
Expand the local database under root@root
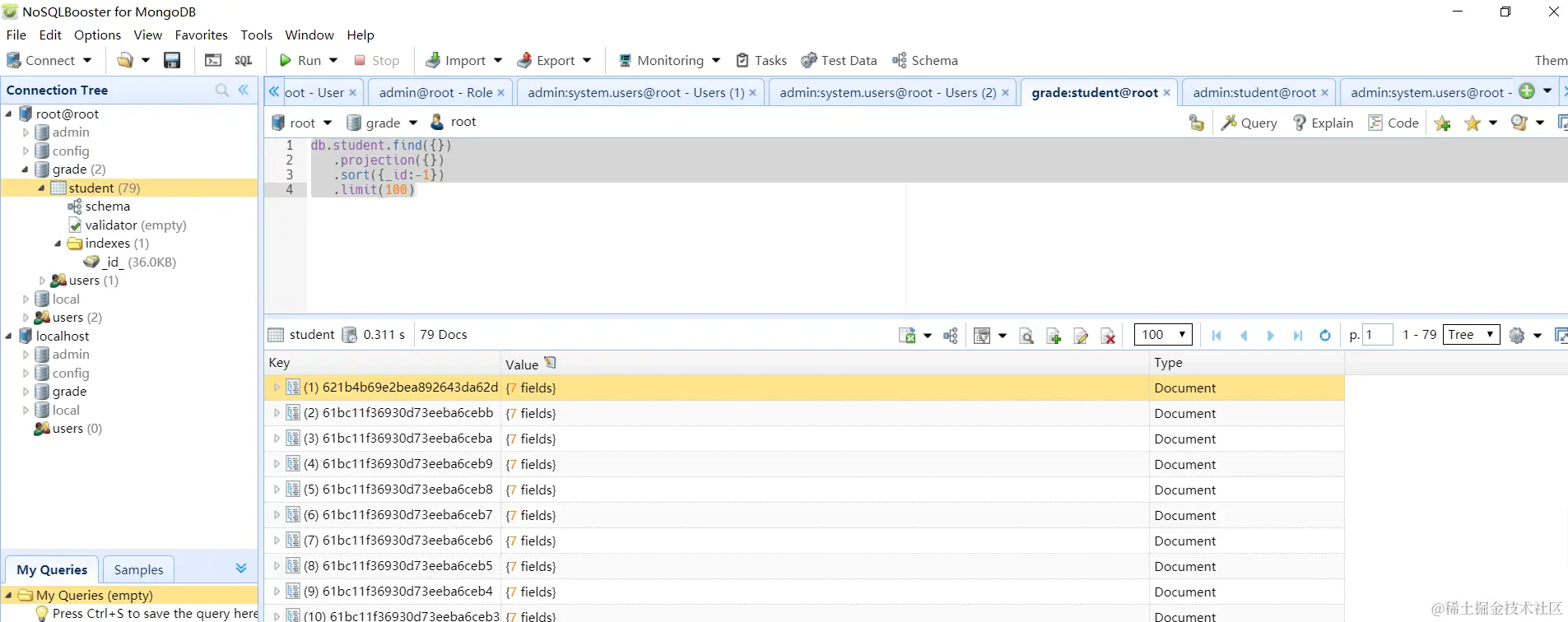click(26, 299)
